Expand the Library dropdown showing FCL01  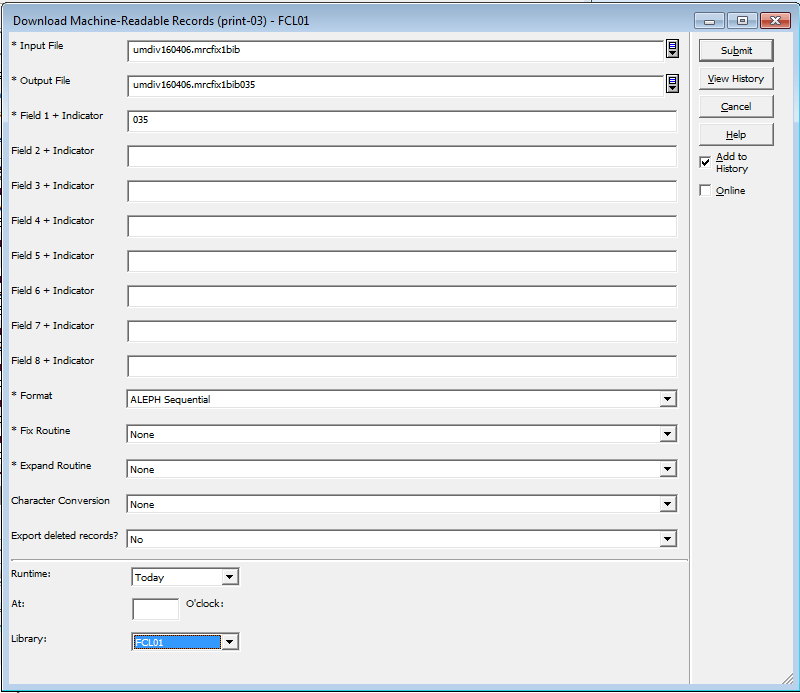point(230,642)
